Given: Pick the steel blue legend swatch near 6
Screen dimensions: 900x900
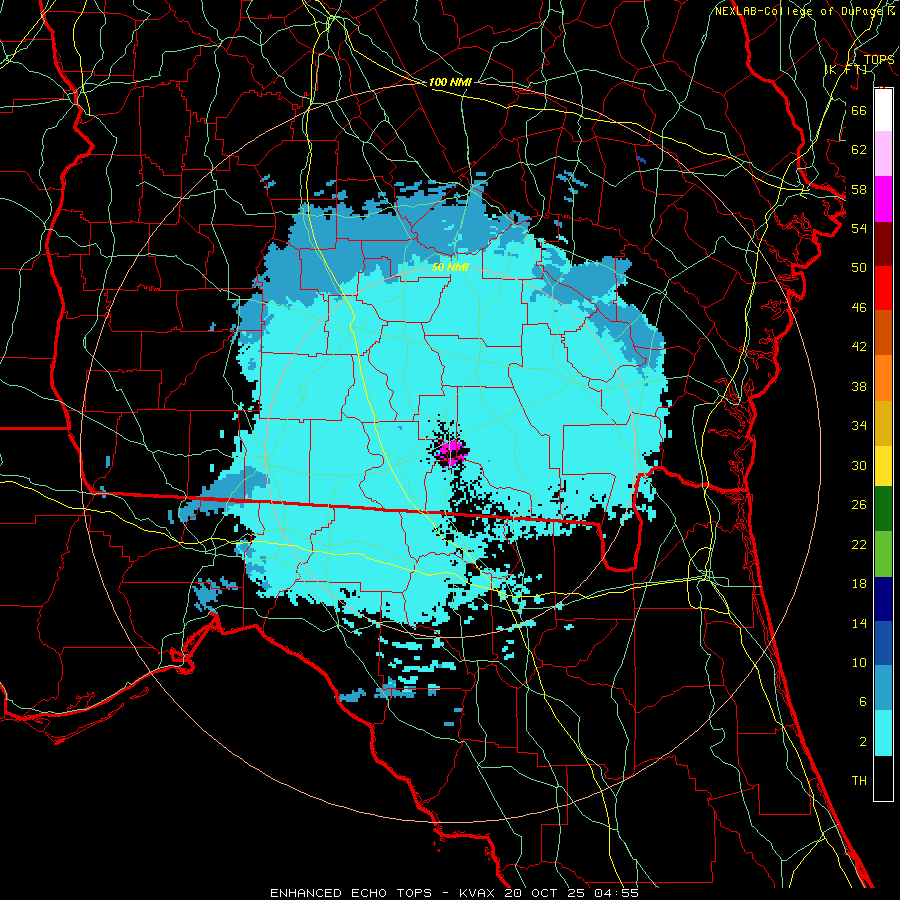Looking at the screenshot, I should tap(883, 688).
